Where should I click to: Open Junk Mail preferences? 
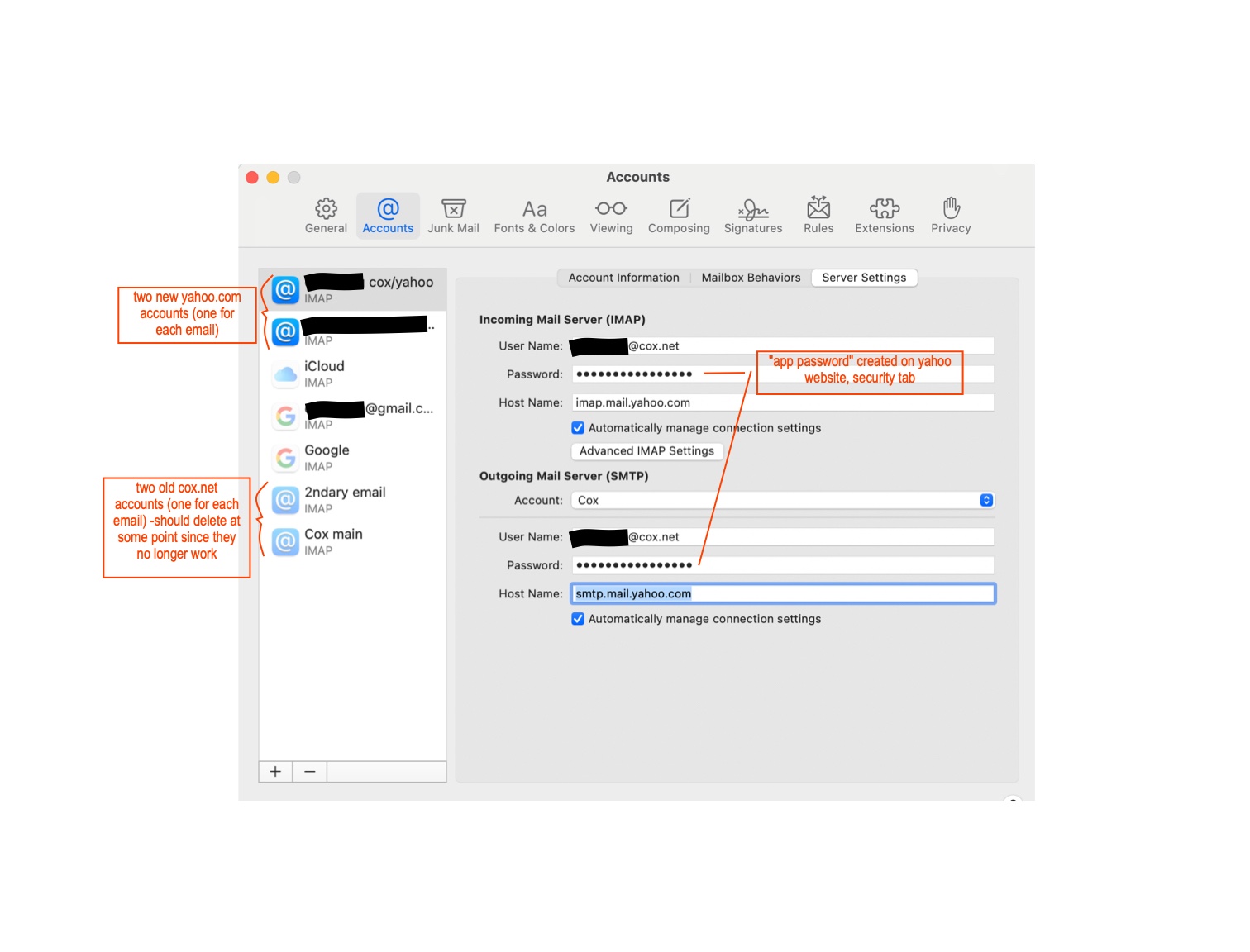tap(453, 216)
